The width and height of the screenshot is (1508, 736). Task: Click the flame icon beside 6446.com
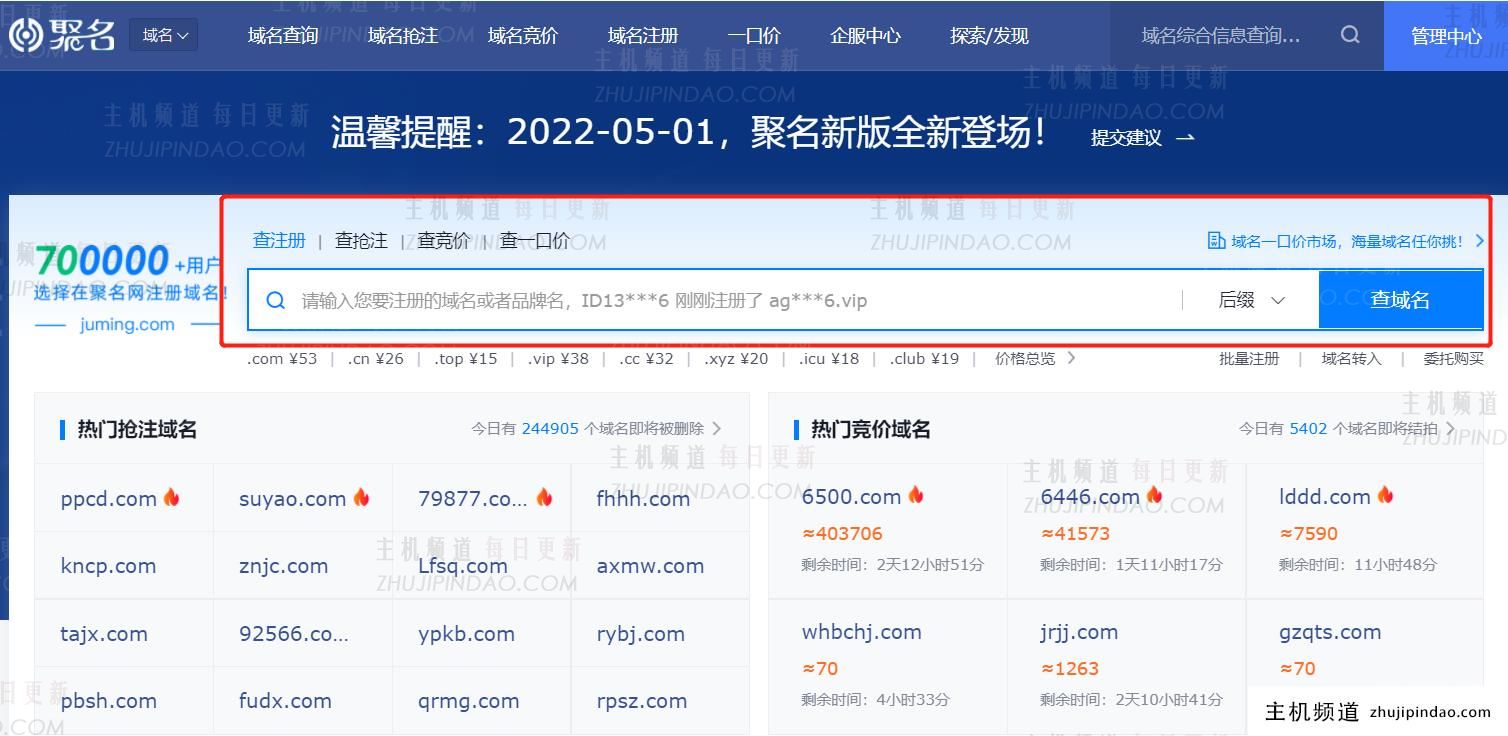(1154, 495)
